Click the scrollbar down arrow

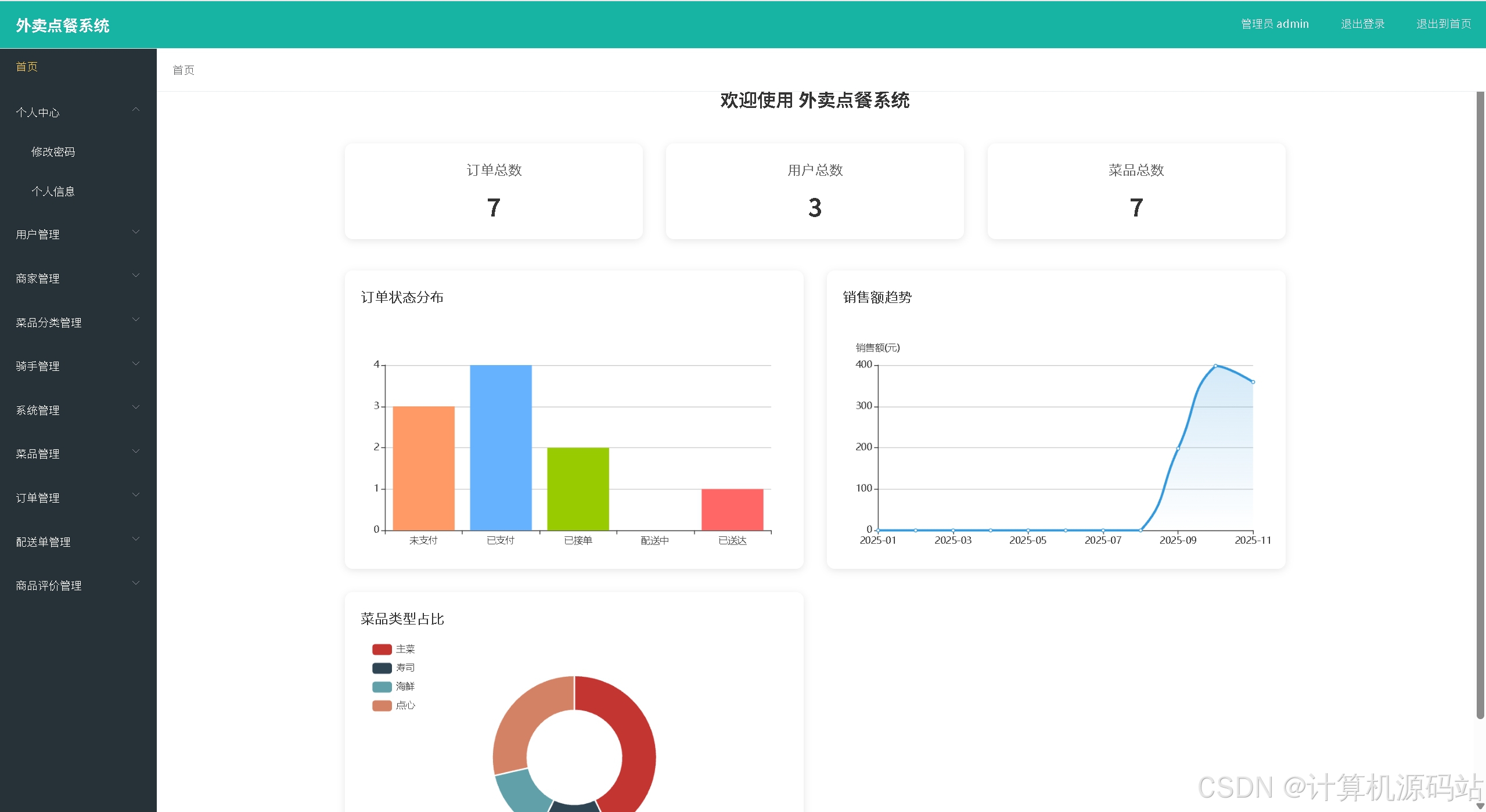tap(1480, 806)
